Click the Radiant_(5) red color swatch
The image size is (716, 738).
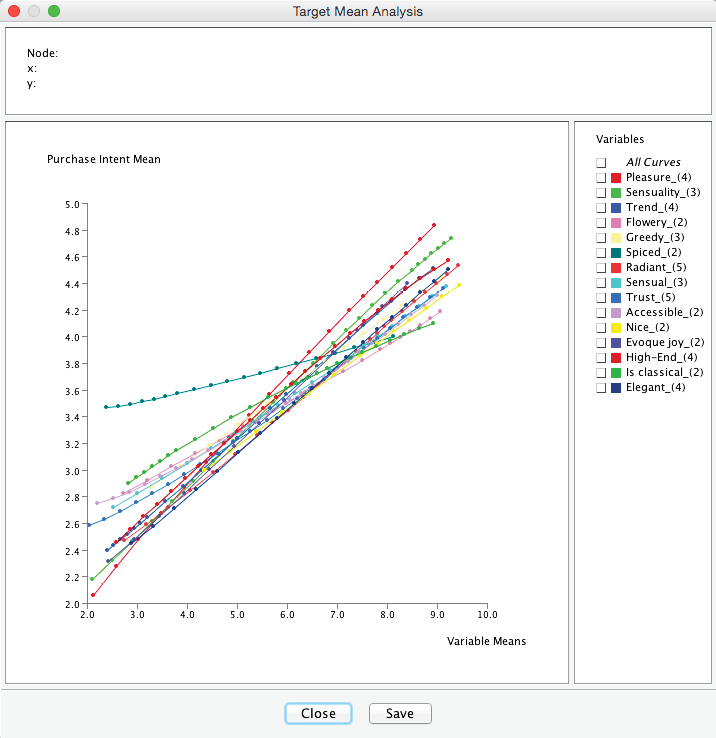(617, 267)
